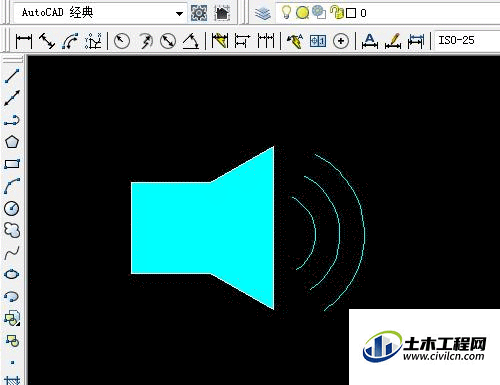500x385 pixels.
Task: Click the Quick Leader tool
Action: (295, 41)
